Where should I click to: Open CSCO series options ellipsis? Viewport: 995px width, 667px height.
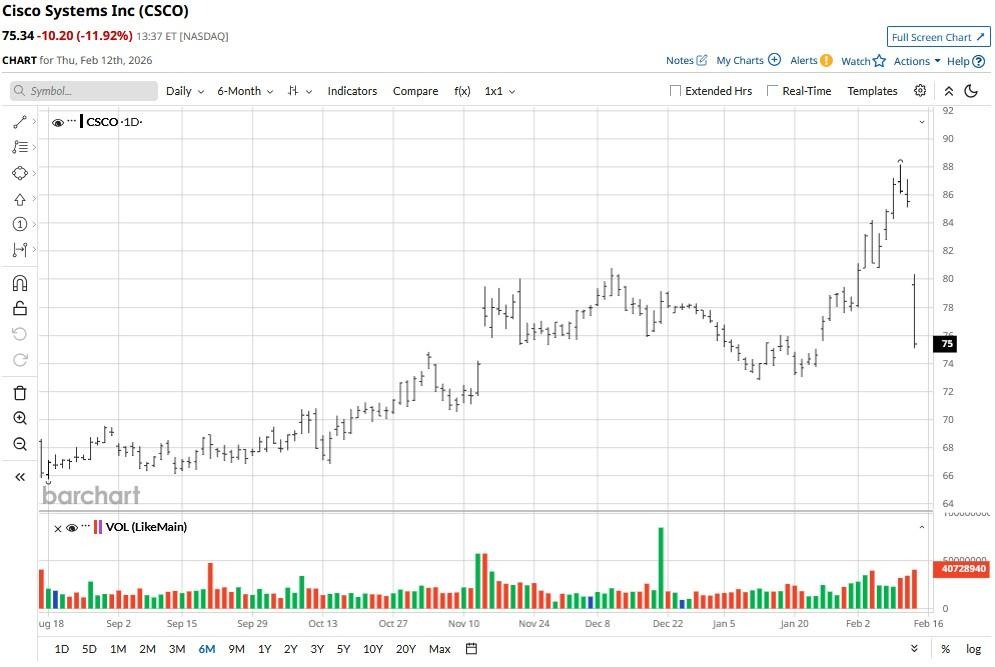coord(72,121)
